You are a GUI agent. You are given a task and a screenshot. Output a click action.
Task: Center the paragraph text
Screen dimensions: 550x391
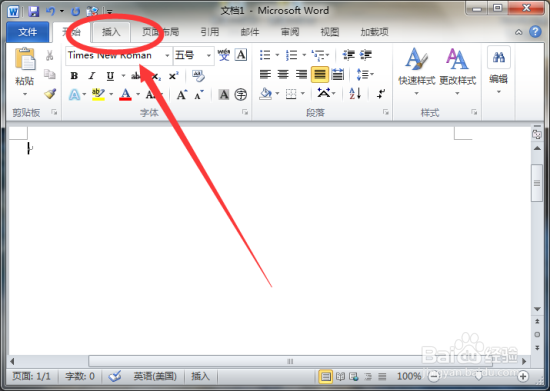click(x=283, y=74)
